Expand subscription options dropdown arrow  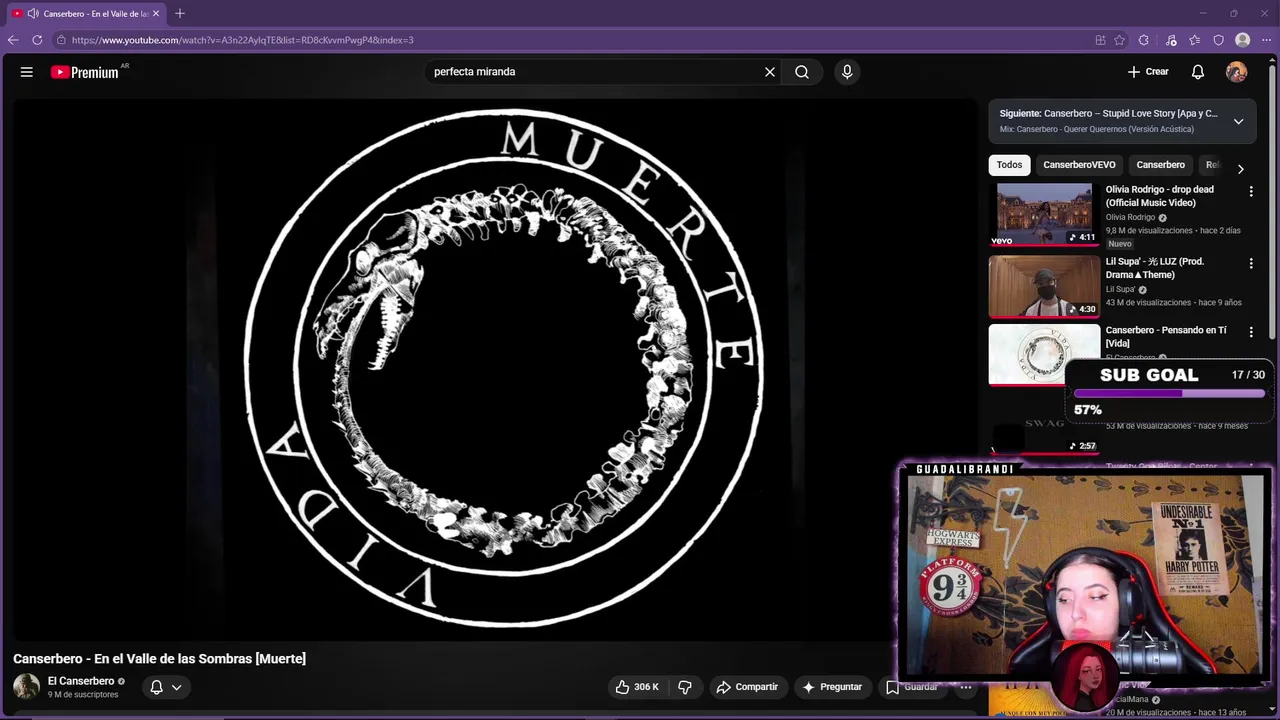(x=176, y=687)
